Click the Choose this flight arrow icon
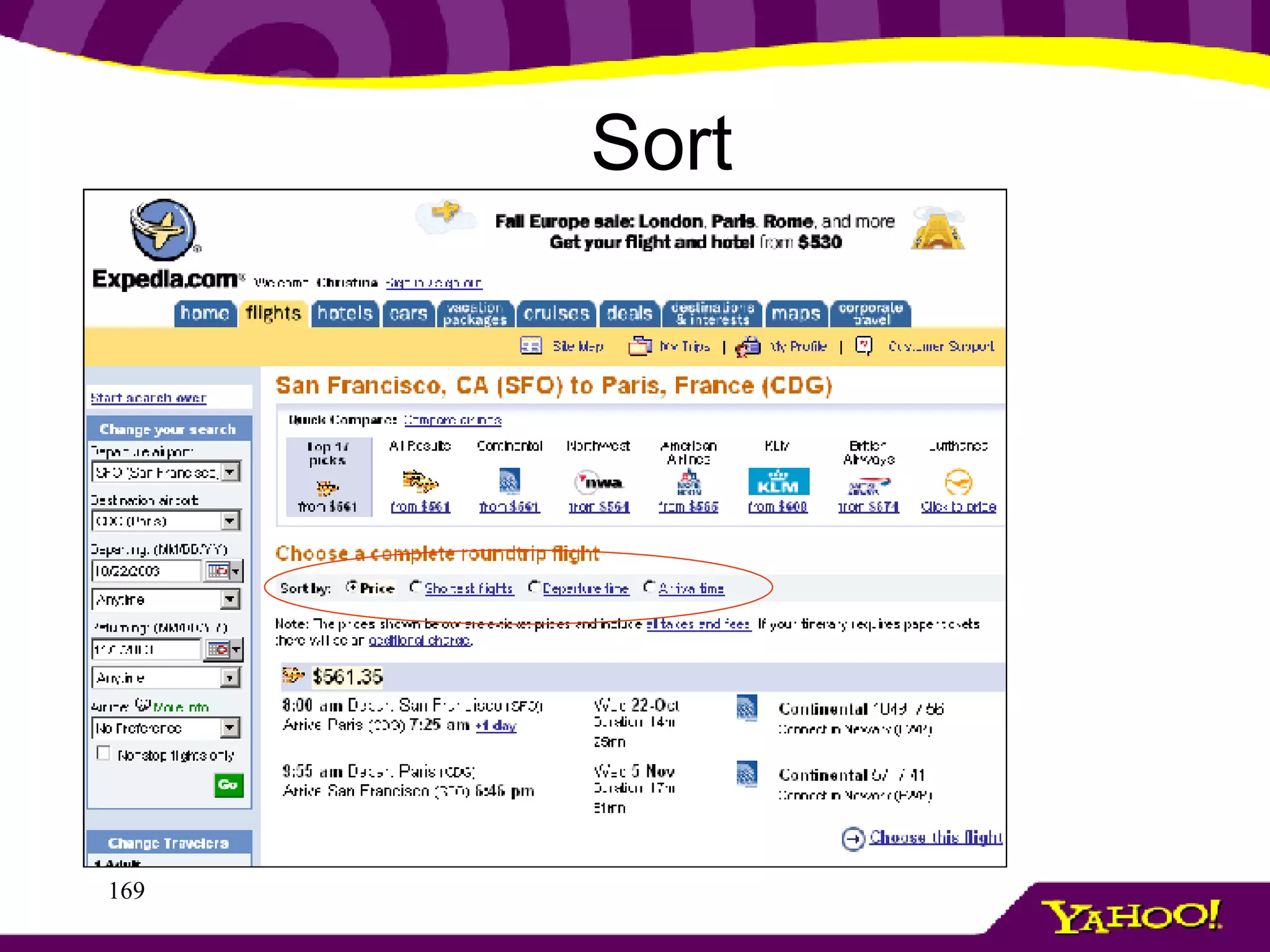The image size is (1270, 952). click(x=853, y=839)
